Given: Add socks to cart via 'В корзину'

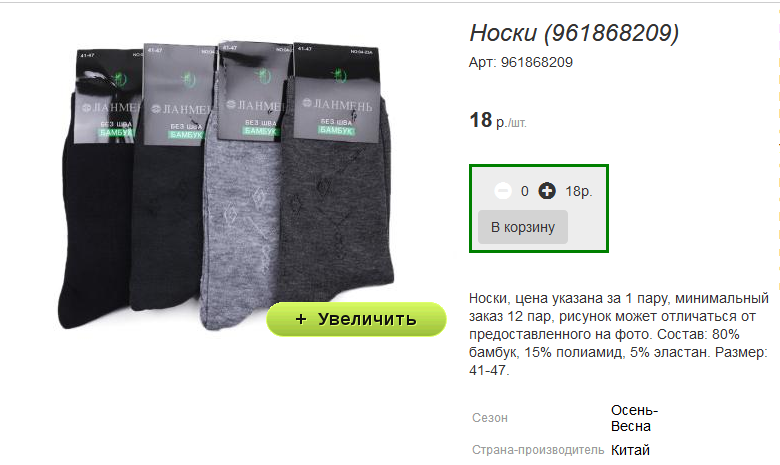Looking at the screenshot, I should [523, 227].
